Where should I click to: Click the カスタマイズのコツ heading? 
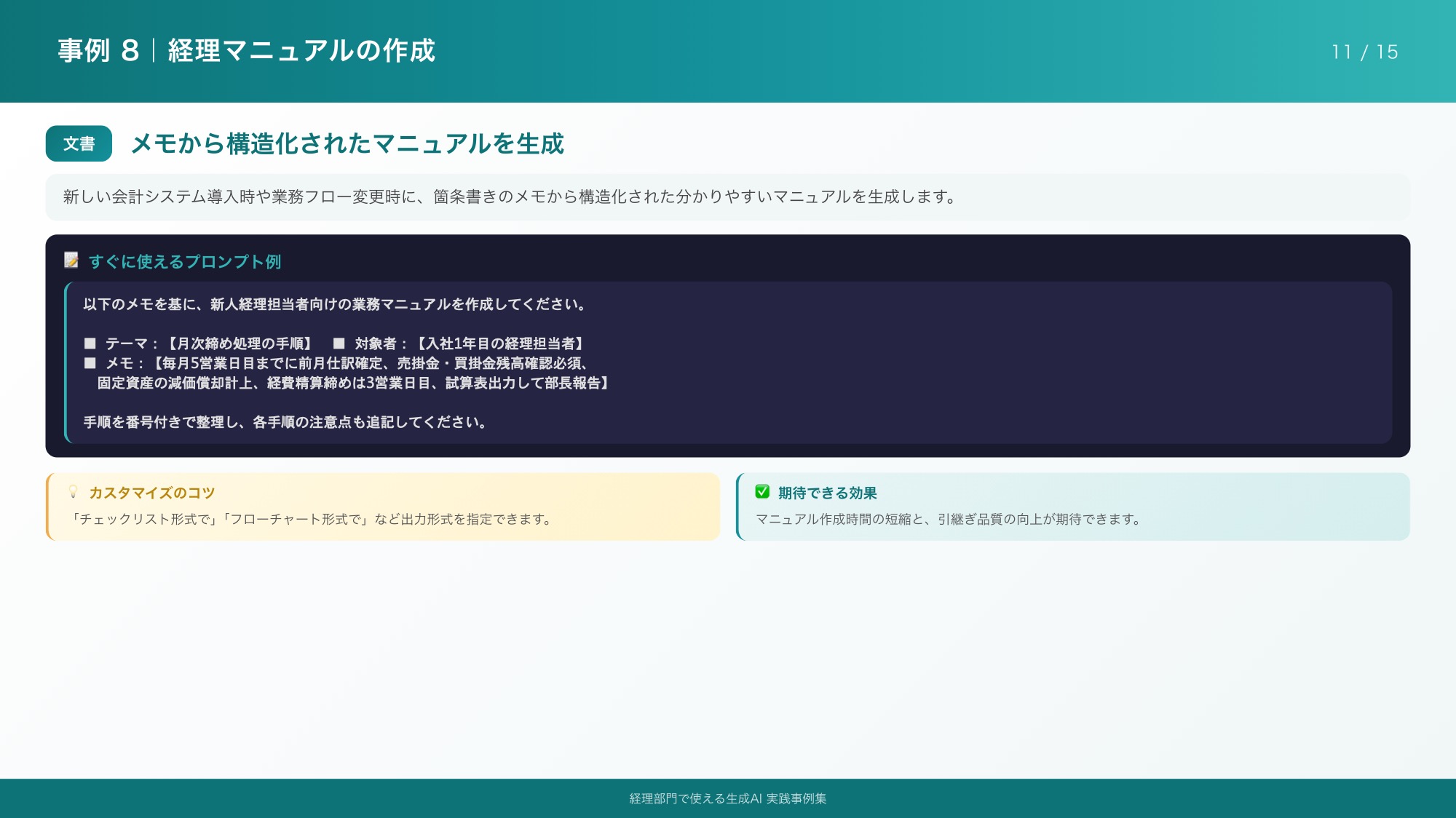point(152,493)
